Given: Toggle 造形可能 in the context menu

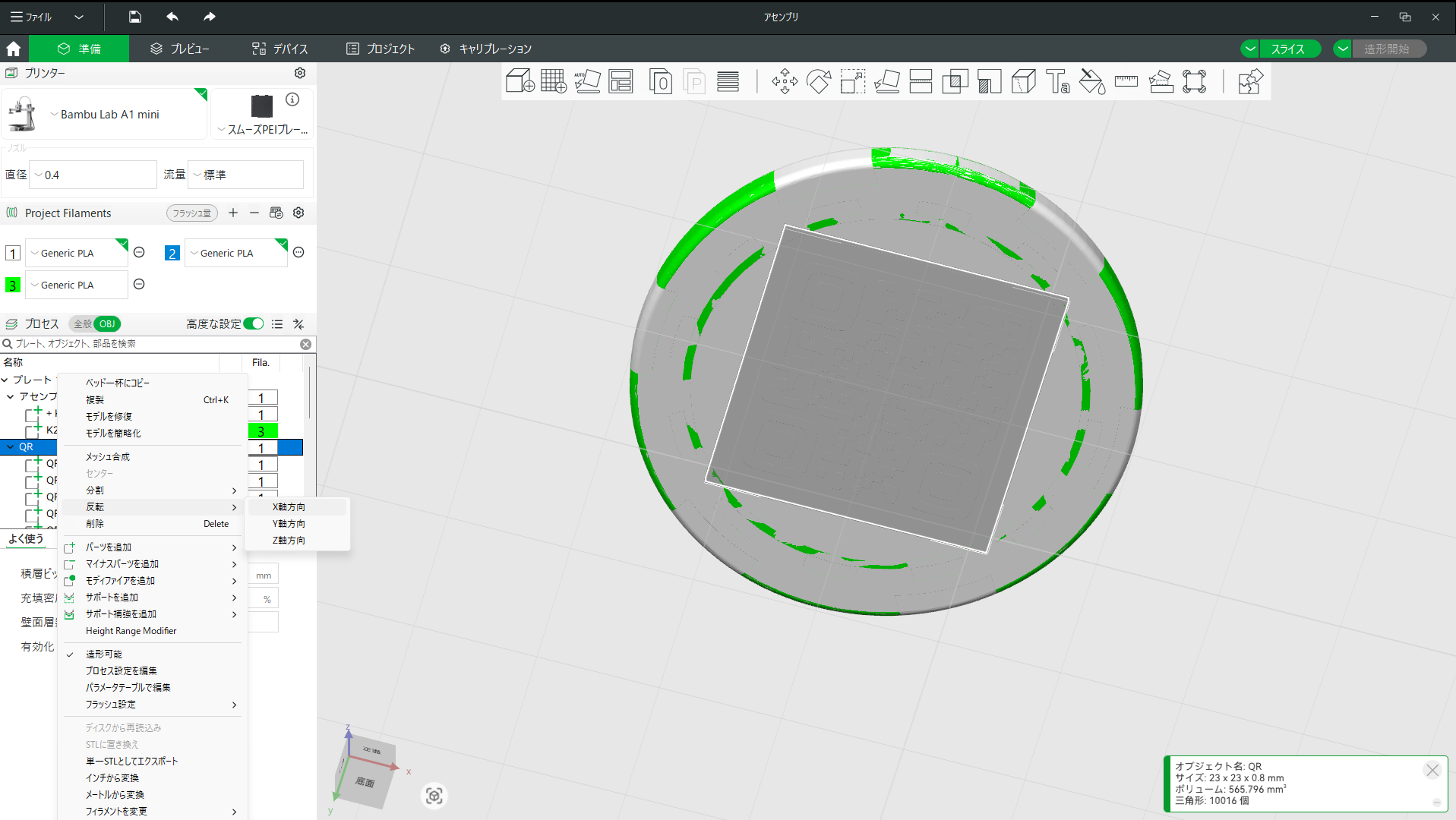Looking at the screenshot, I should pos(103,654).
